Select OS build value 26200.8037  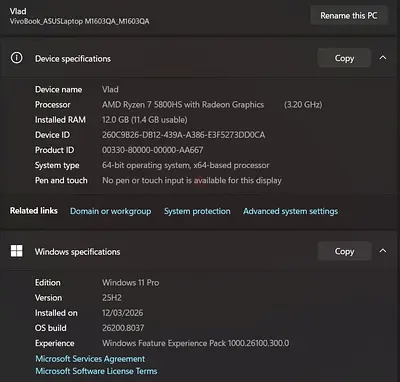pos(123,328)
